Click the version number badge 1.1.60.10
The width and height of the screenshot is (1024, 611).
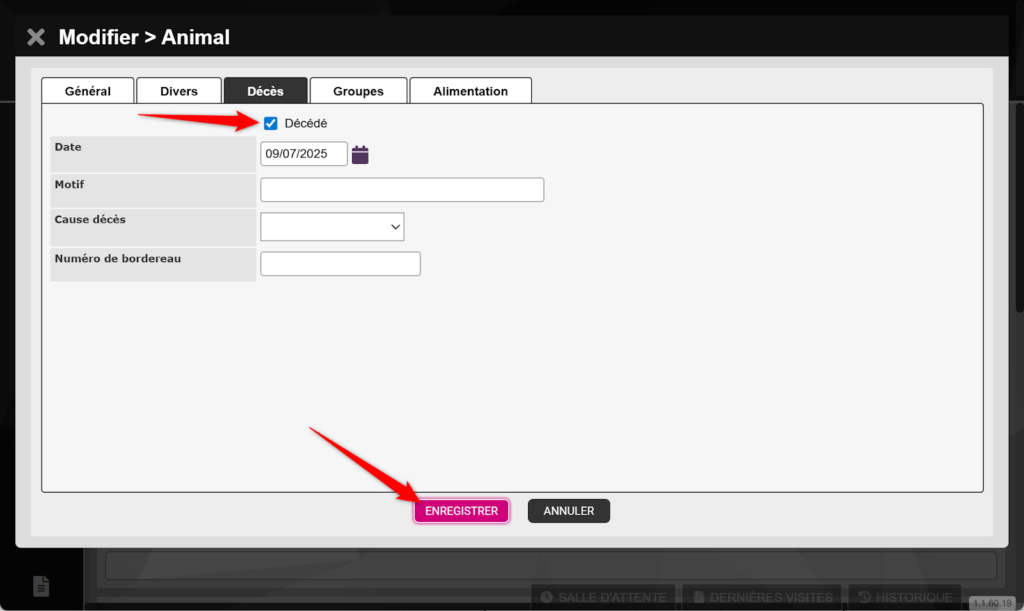(993, 604)
